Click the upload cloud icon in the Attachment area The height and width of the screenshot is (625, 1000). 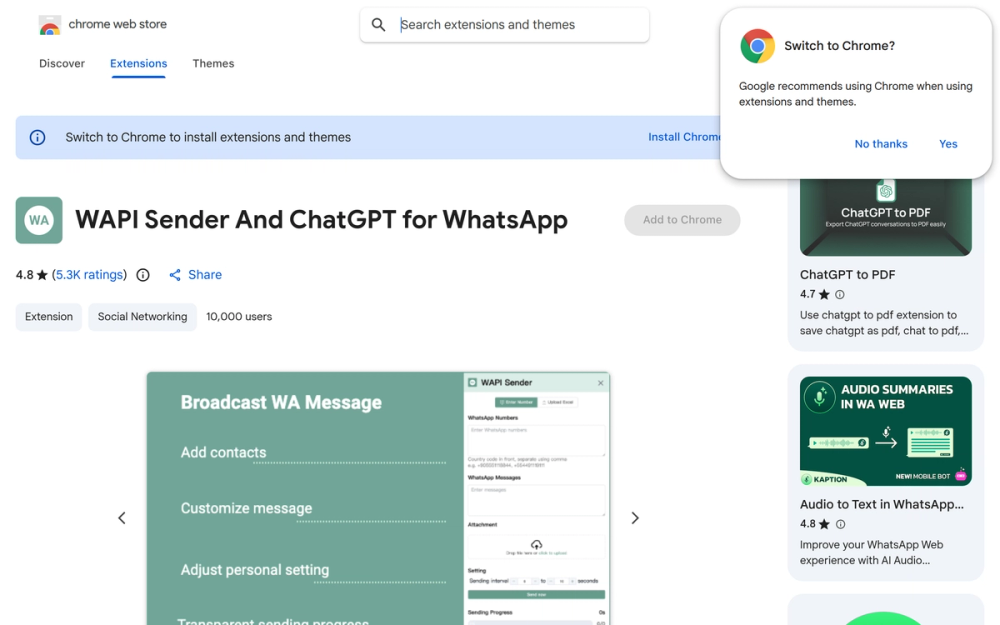point(535,544)
